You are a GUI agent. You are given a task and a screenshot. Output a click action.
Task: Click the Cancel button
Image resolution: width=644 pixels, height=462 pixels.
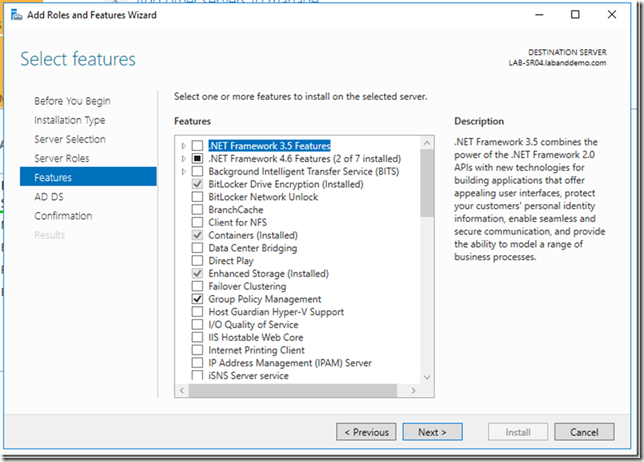coord(584,432)
